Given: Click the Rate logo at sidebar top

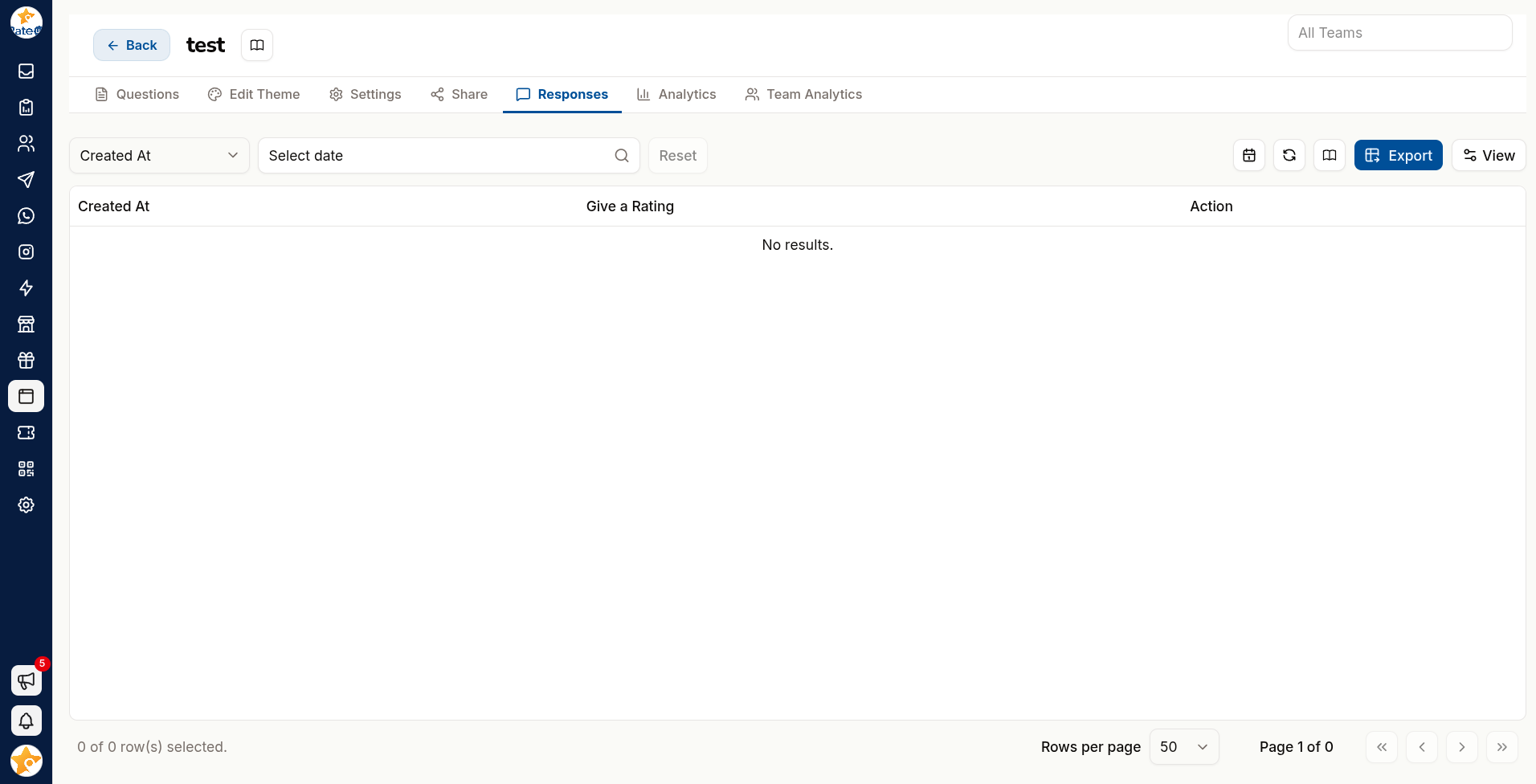Looking at the screenshot, I should (x=26, y=23).
